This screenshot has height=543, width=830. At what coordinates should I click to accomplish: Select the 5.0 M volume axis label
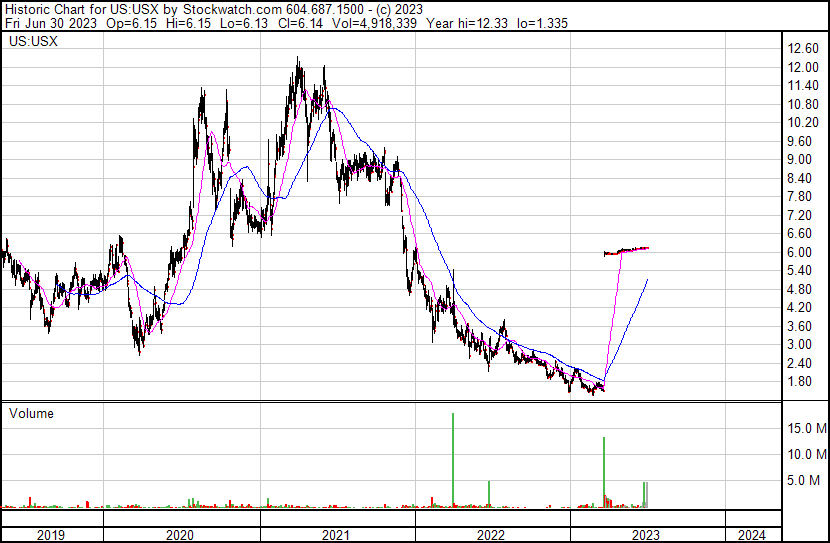(804, 480)
